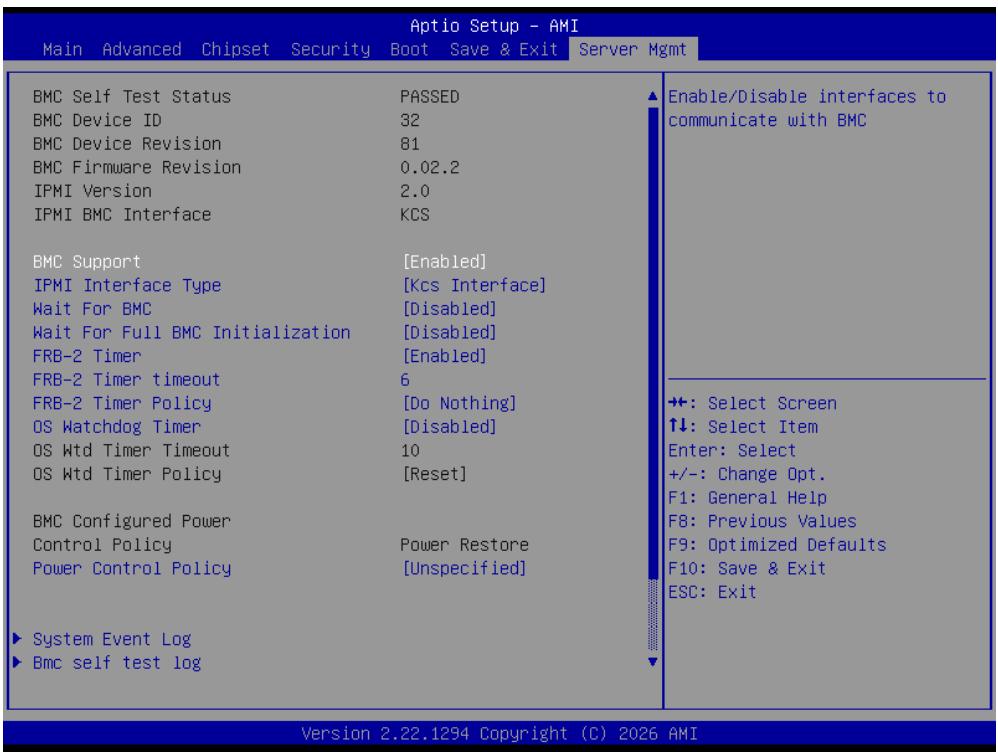Select the Chipset tab
This screenshot has height=753, width=998.
[235, 49]
